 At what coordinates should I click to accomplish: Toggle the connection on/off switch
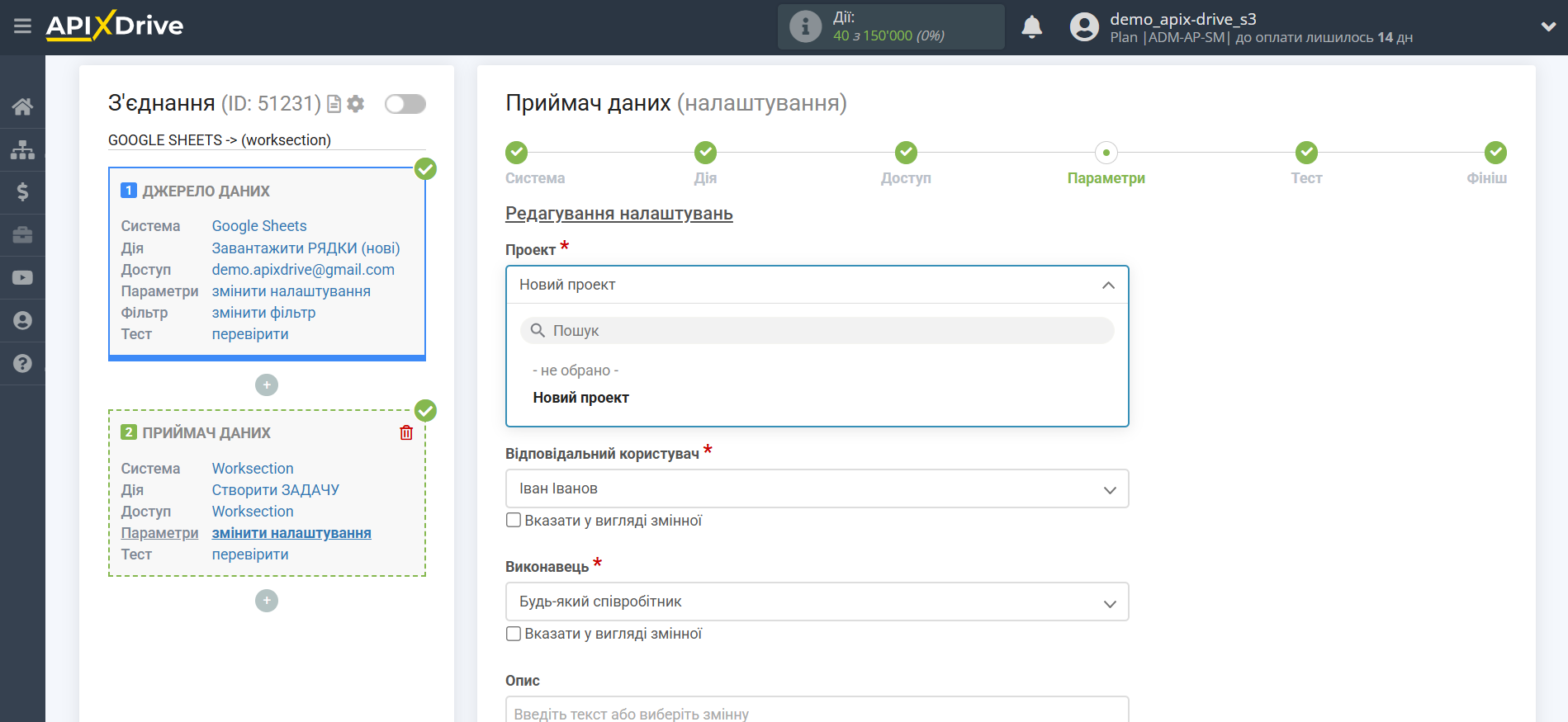click(x=405, y=104)
